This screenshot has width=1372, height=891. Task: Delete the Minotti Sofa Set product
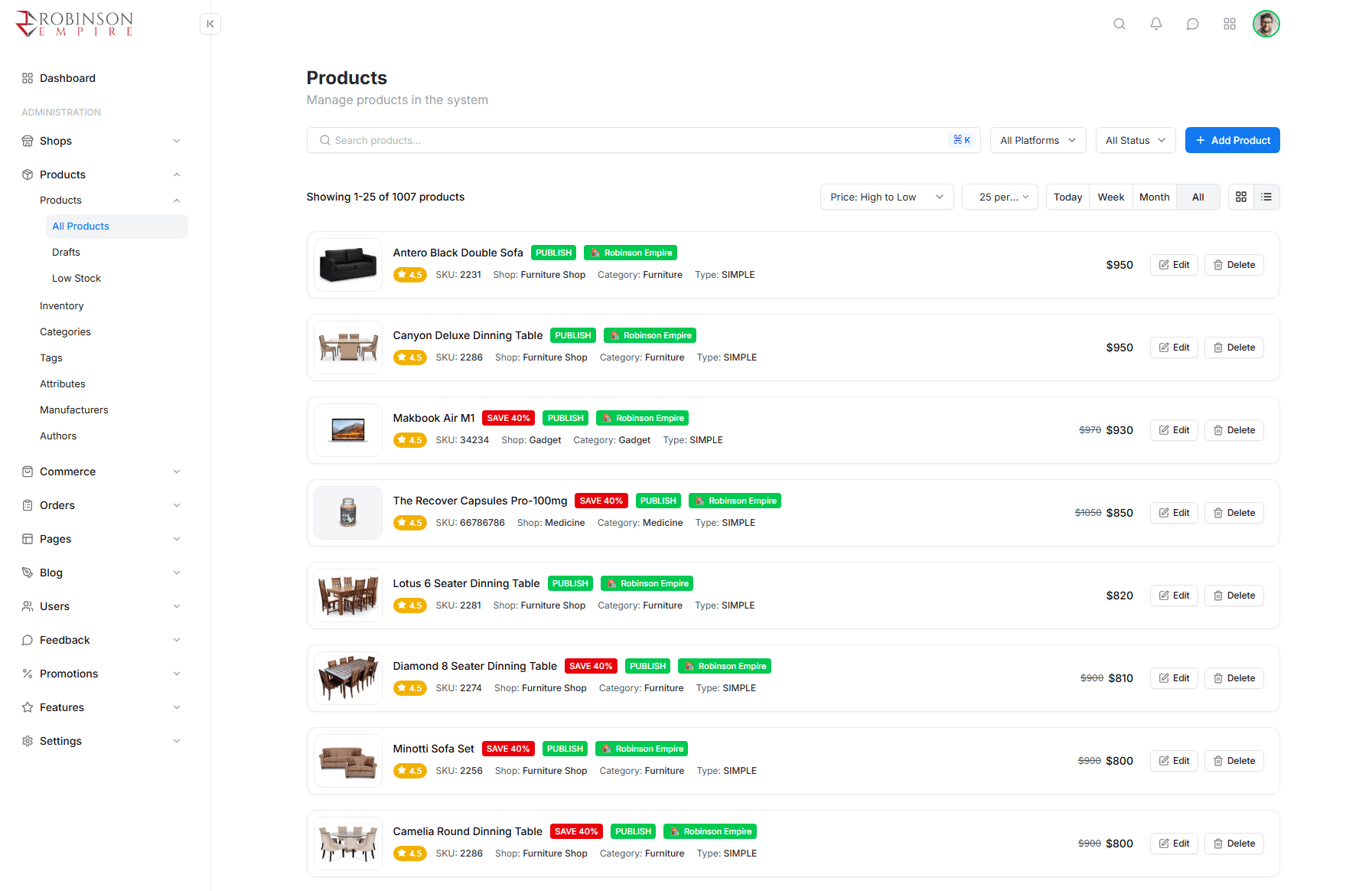click(x=1233, y=761)
